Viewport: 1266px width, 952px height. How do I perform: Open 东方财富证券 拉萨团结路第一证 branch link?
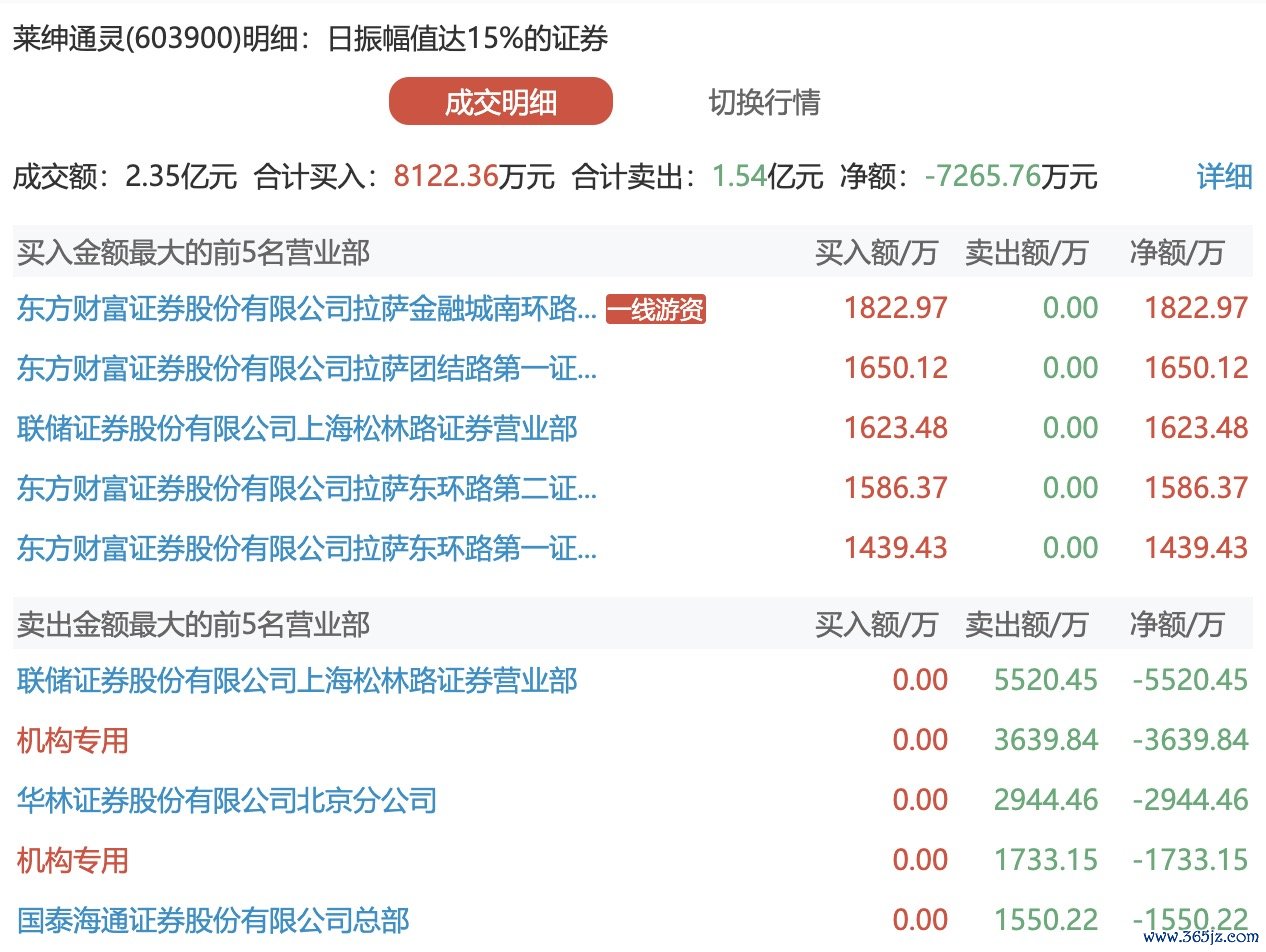(x=307, y=369)
